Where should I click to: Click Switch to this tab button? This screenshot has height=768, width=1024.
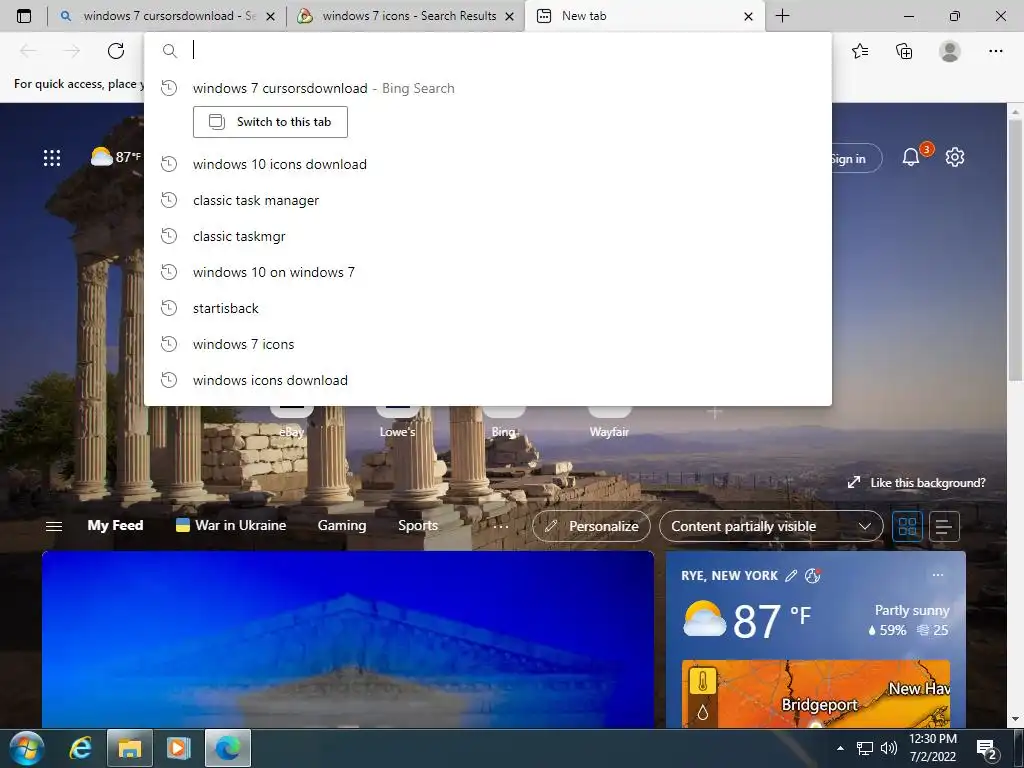[270, 122]
